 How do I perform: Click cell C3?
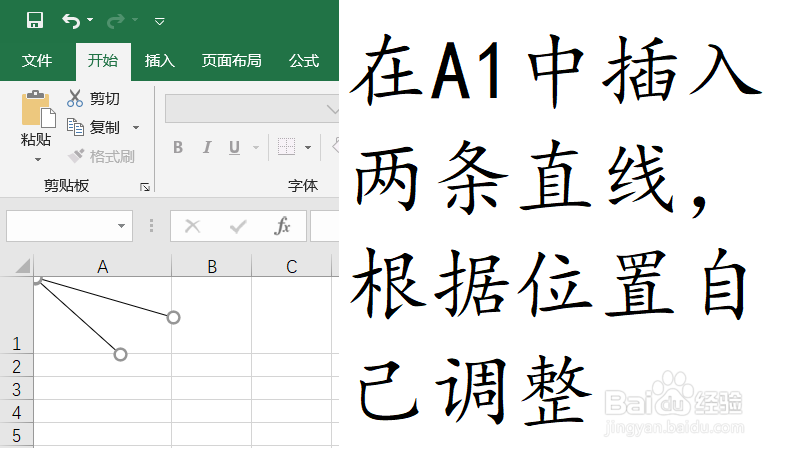[291, 389]
